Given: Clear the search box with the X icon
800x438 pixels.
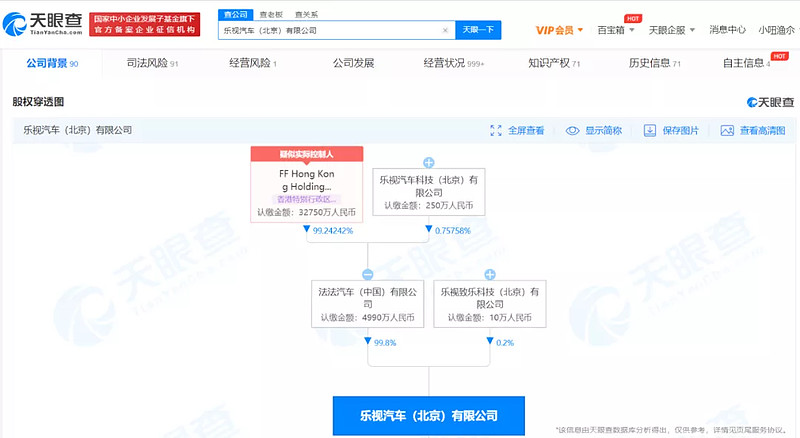Looking at the screenshot, I should tap(445, 30).
